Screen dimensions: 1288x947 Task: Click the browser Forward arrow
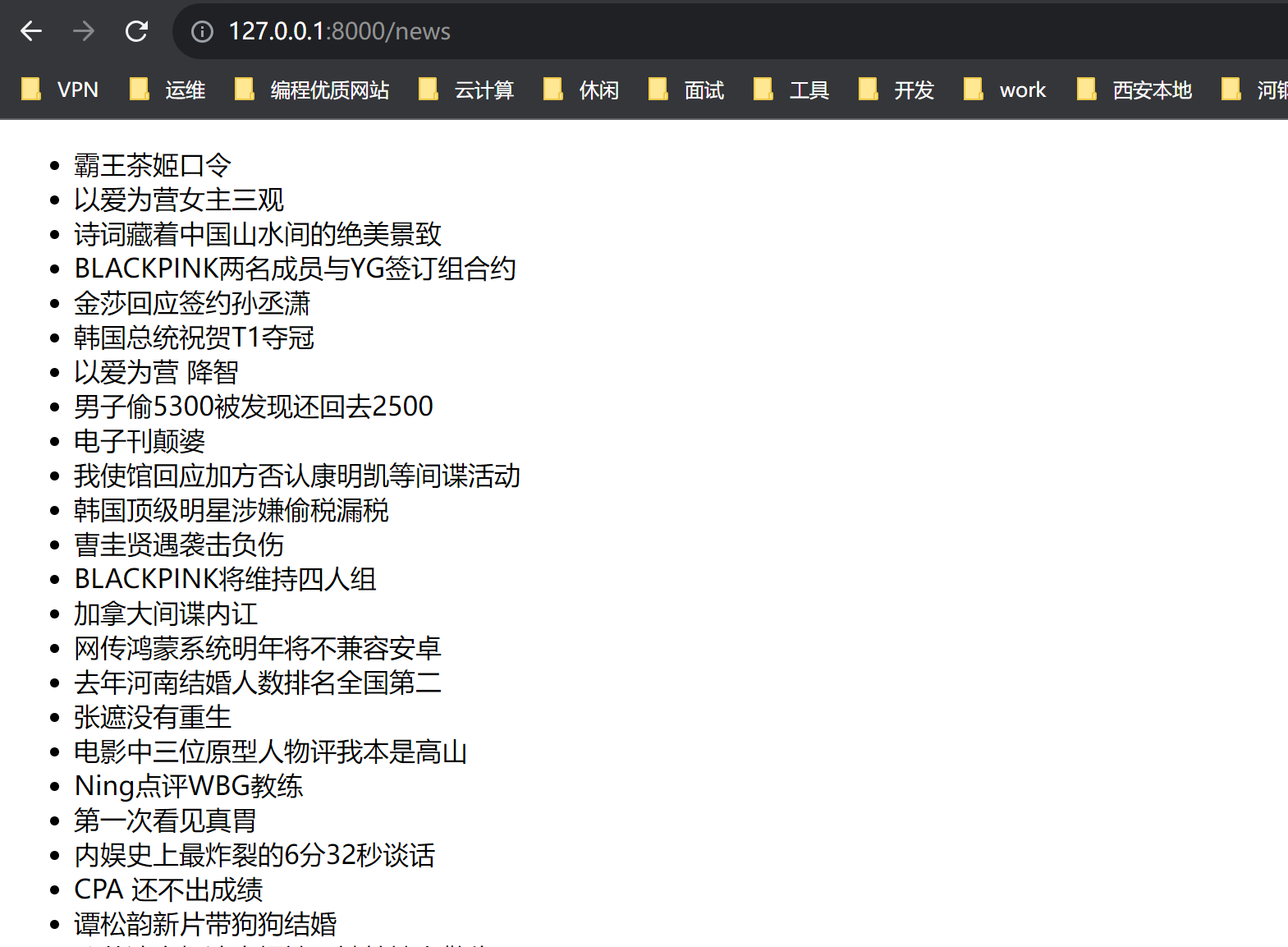pos(84,31)
